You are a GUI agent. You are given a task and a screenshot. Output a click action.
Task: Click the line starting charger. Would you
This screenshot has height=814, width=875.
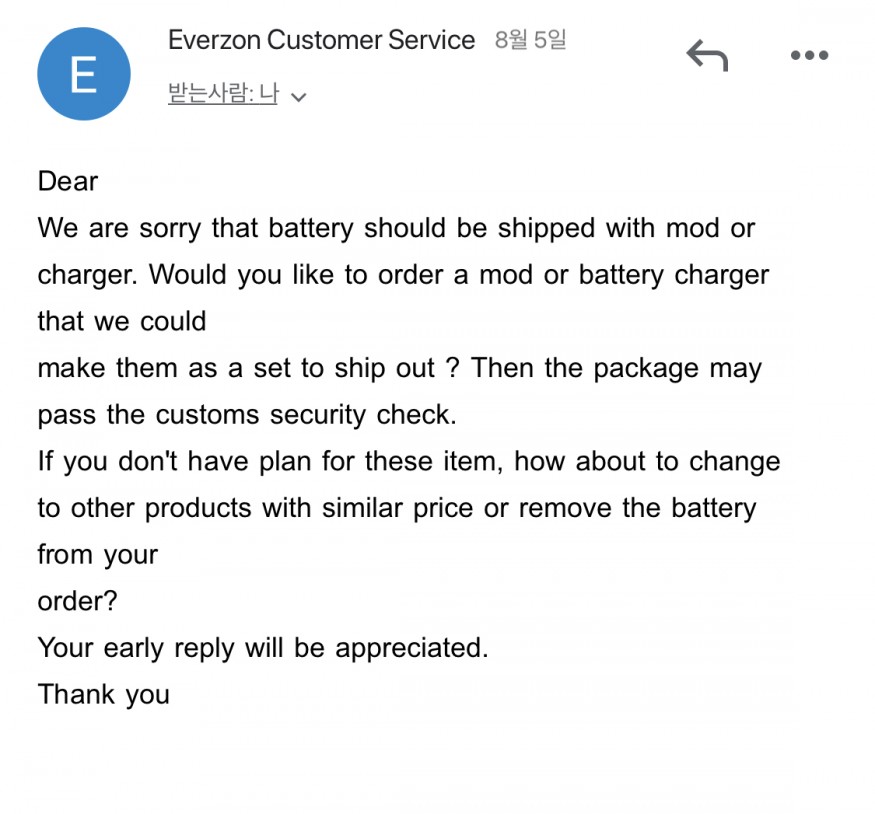[403, 275]
